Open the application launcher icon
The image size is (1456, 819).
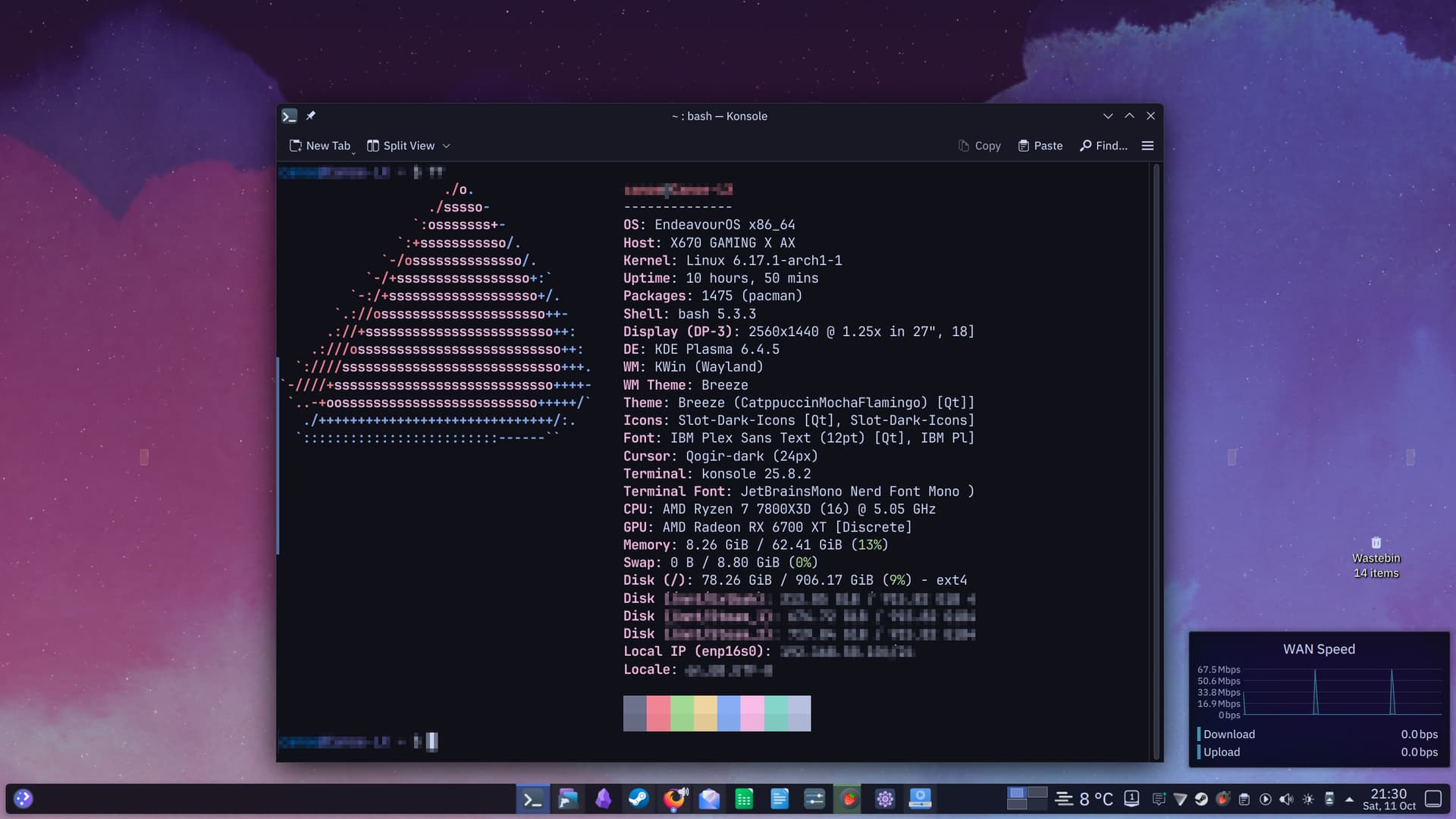point(23,799)
